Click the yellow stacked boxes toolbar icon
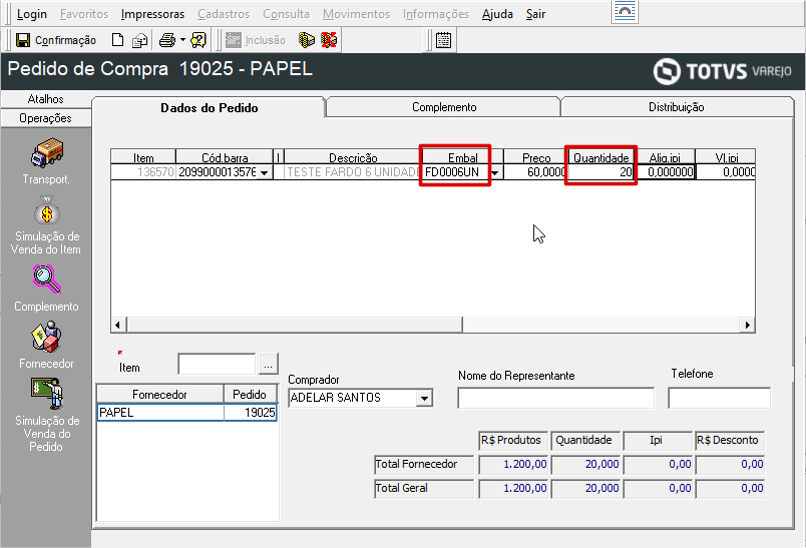This screenshot has height=548, width=806. (x=306, y=40)
